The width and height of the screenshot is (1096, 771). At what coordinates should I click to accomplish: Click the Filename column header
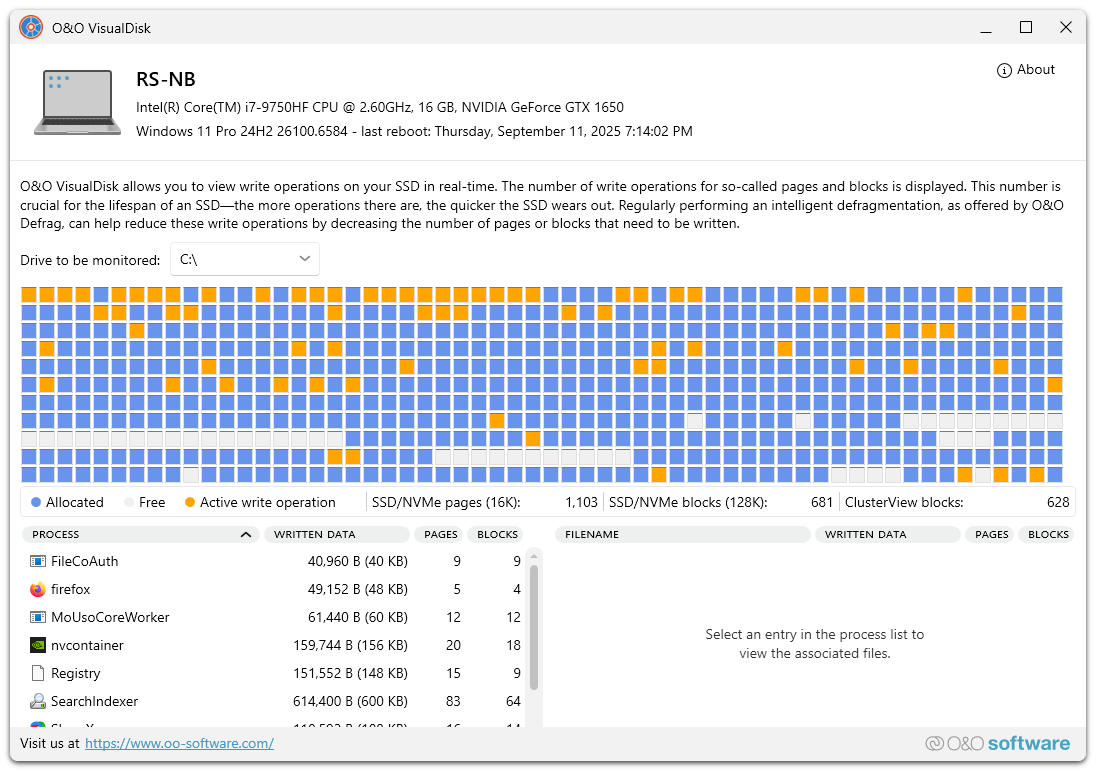tap(682, 534)
